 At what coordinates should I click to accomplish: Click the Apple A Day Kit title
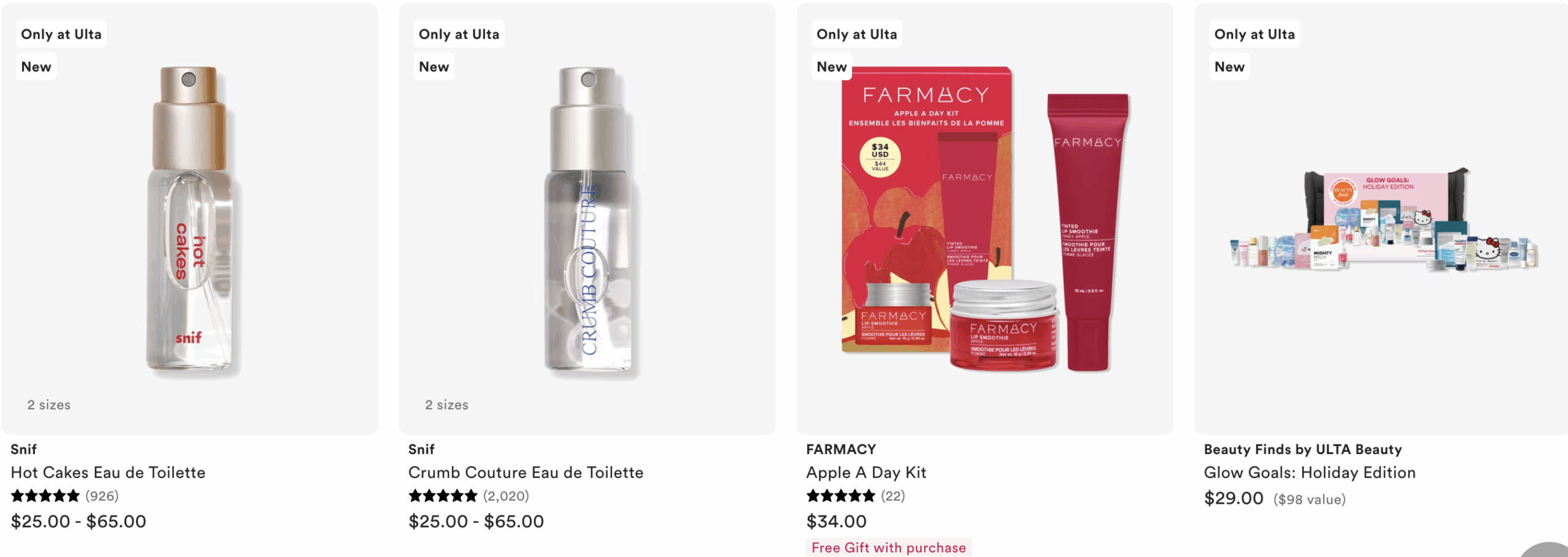pyautogui.click(x=866, y=473)
